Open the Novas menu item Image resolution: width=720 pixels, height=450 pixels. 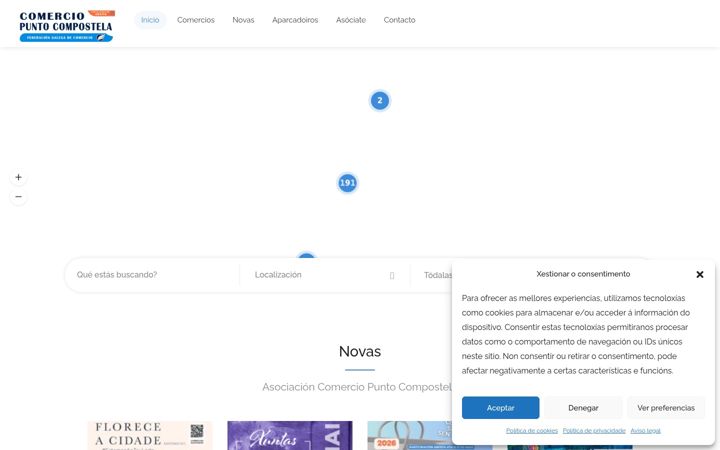243,20
